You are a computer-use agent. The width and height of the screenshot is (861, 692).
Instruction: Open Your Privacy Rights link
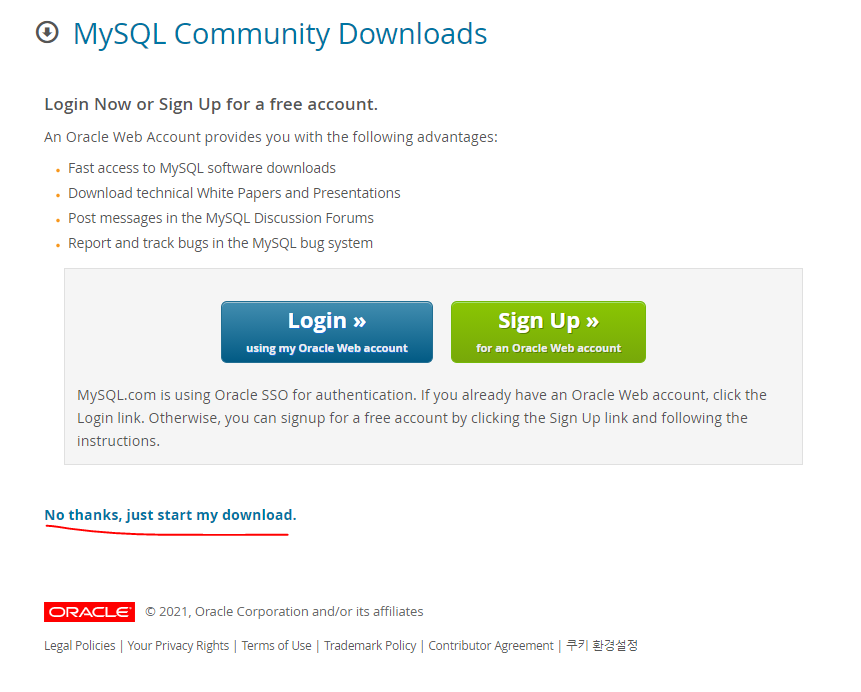pyautogui.click(x=178, y=646)
